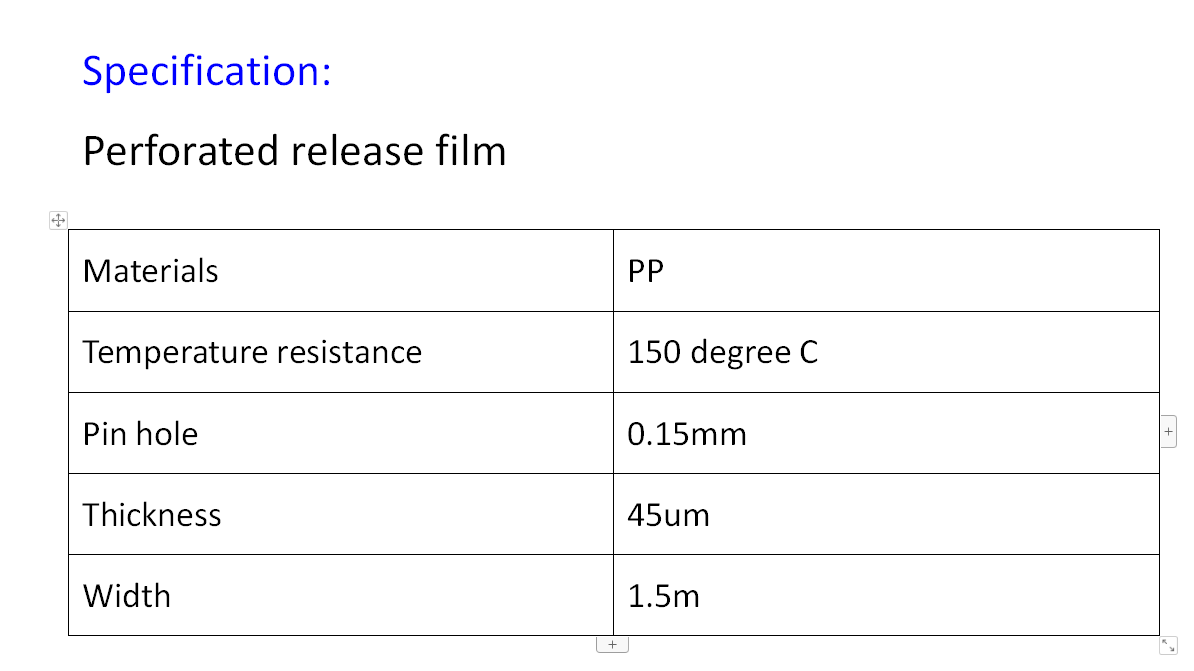Click the table move handle icon
Viewport: 1194px width, 671px height.
tap(58, 220)
